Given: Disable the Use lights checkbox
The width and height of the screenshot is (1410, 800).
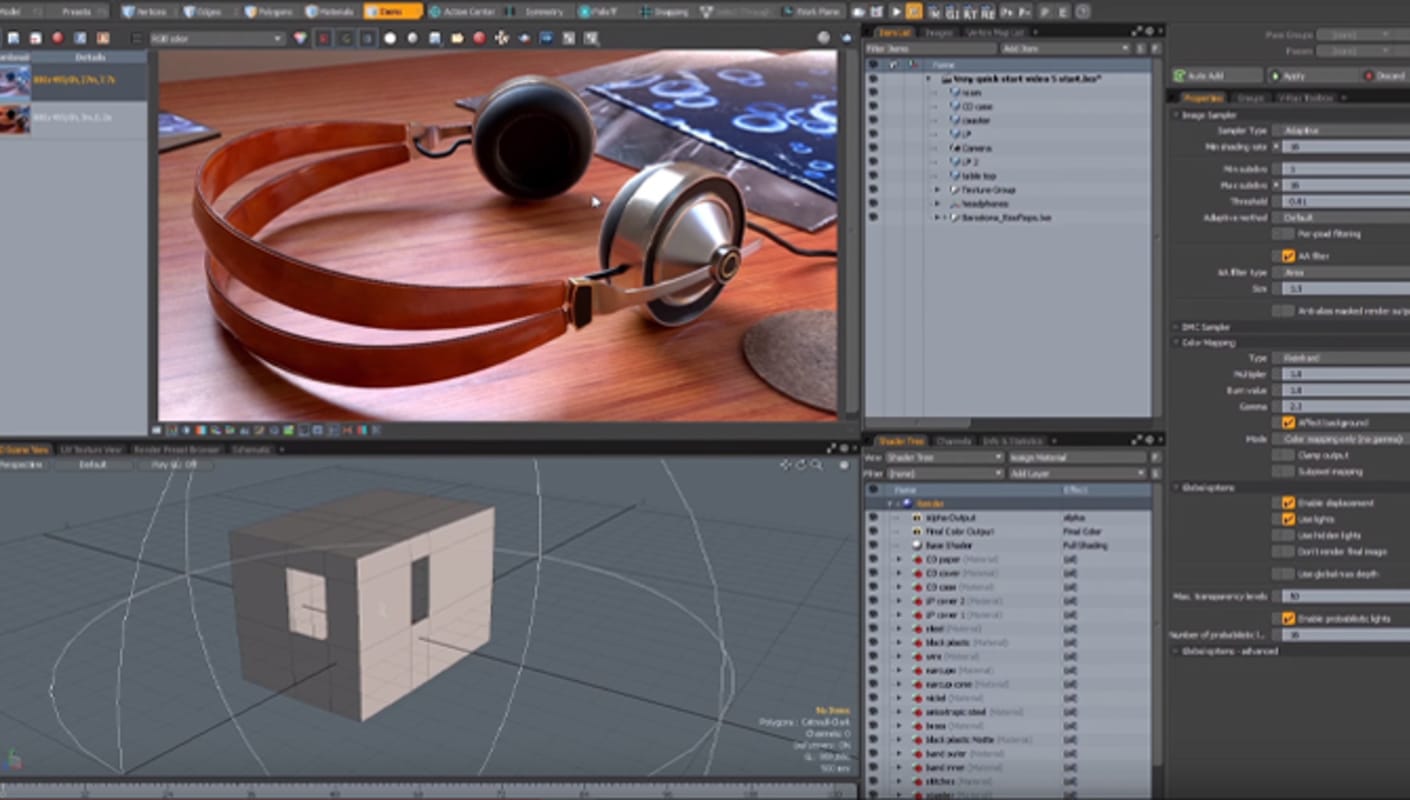Looking at the screenshot, I should pyautogui.click(x=1288, y=519).
